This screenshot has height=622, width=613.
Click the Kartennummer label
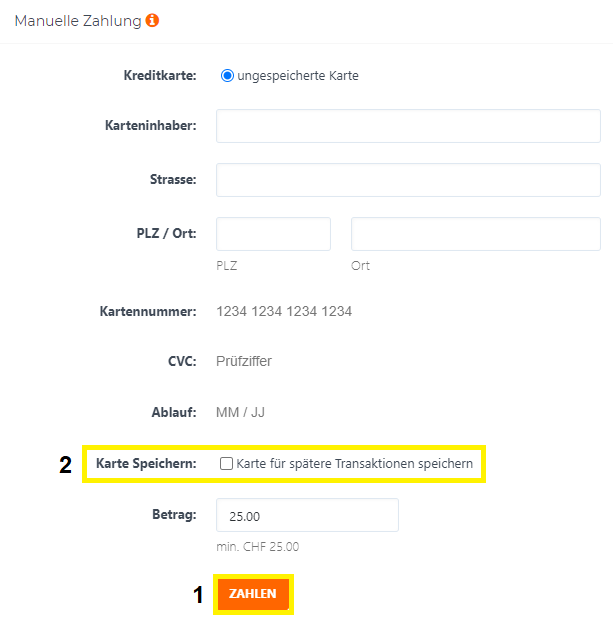pos(148,311)
